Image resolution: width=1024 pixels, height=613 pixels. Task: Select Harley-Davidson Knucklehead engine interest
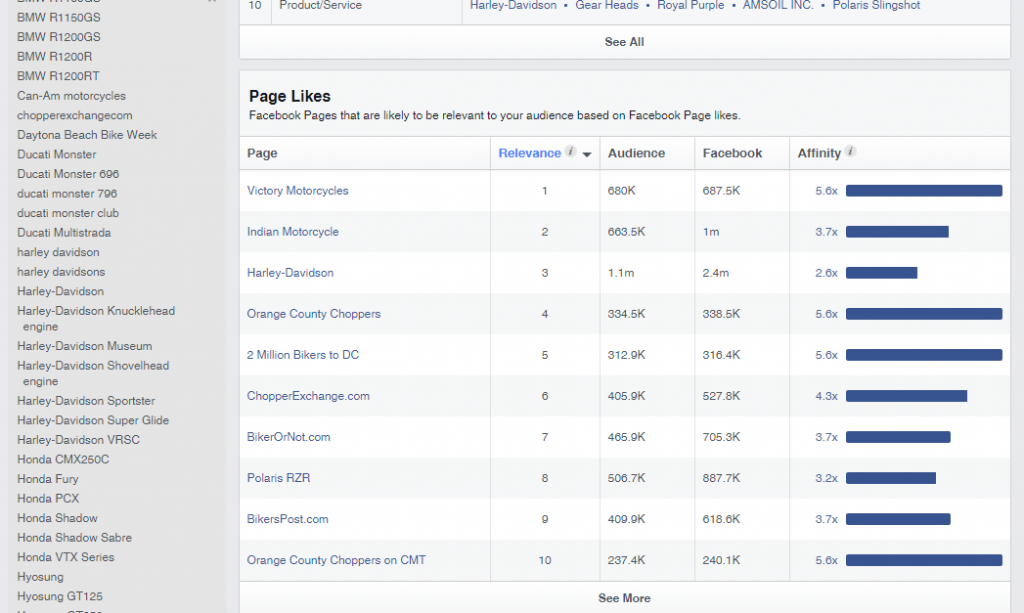[x=96, y=319]
